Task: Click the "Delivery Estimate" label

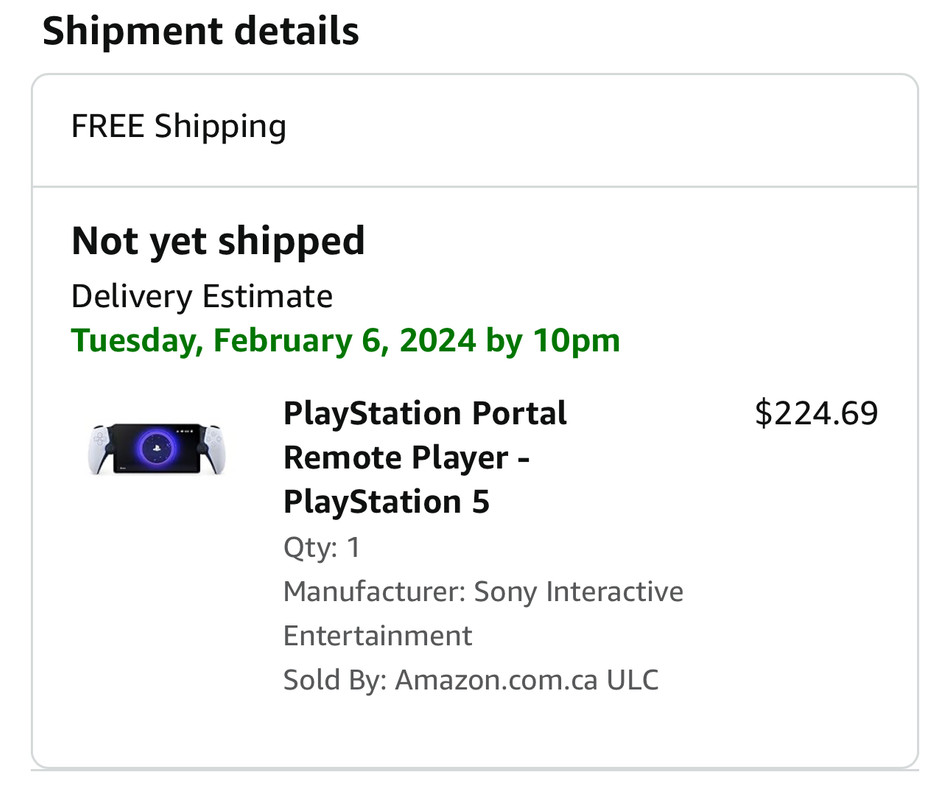Action: click(x=202, y=296)
